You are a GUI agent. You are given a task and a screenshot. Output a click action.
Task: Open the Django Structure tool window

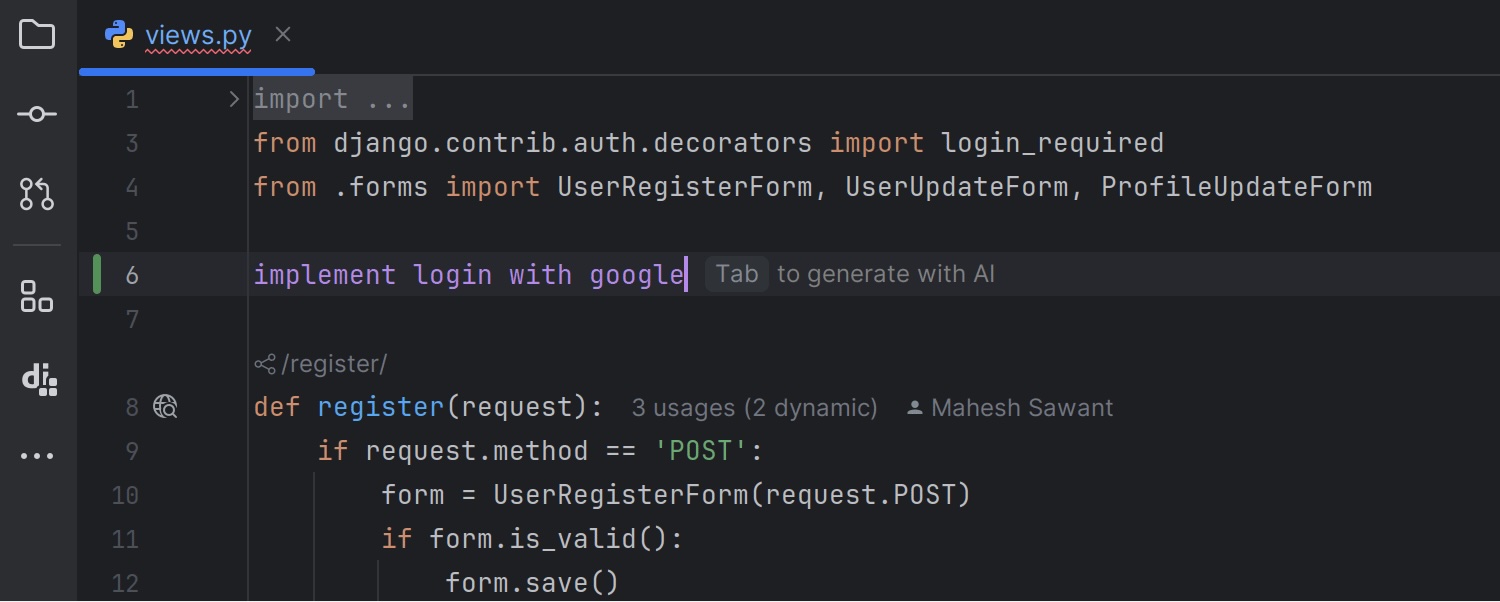click(36, 378)
